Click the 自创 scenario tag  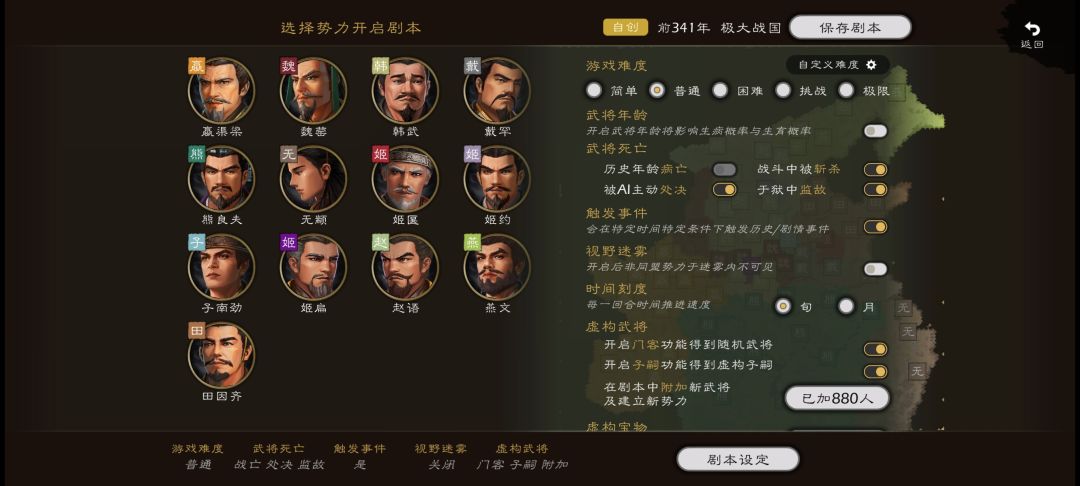pyautogui.click(x=625, y=28)
